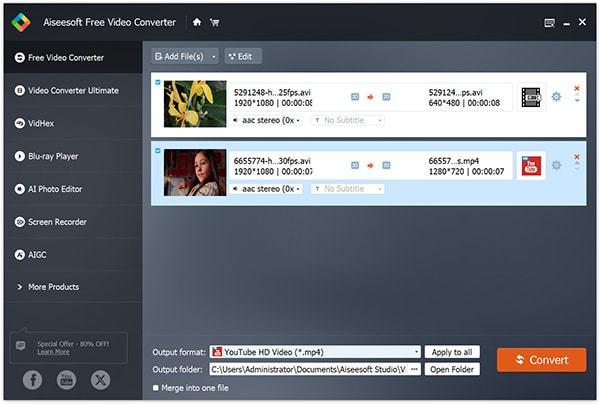Click the Edit button
The height and width of the screenshot is (404, 600).
[243, 57]
